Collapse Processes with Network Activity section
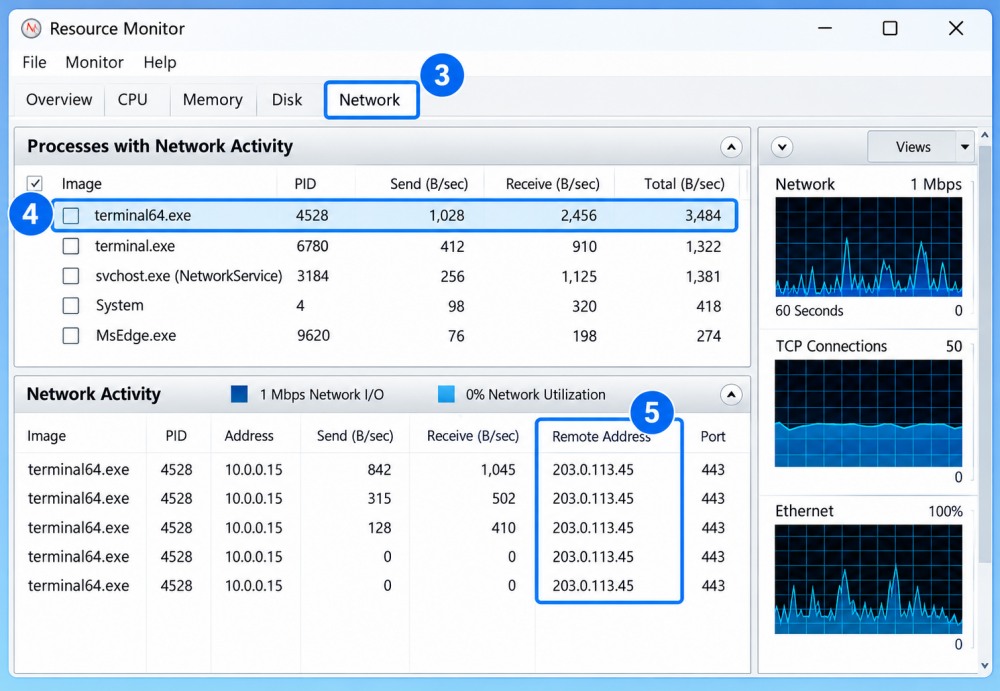This screenshot has height=691, width=1000. pyautogui.click(x=731, y=147)
